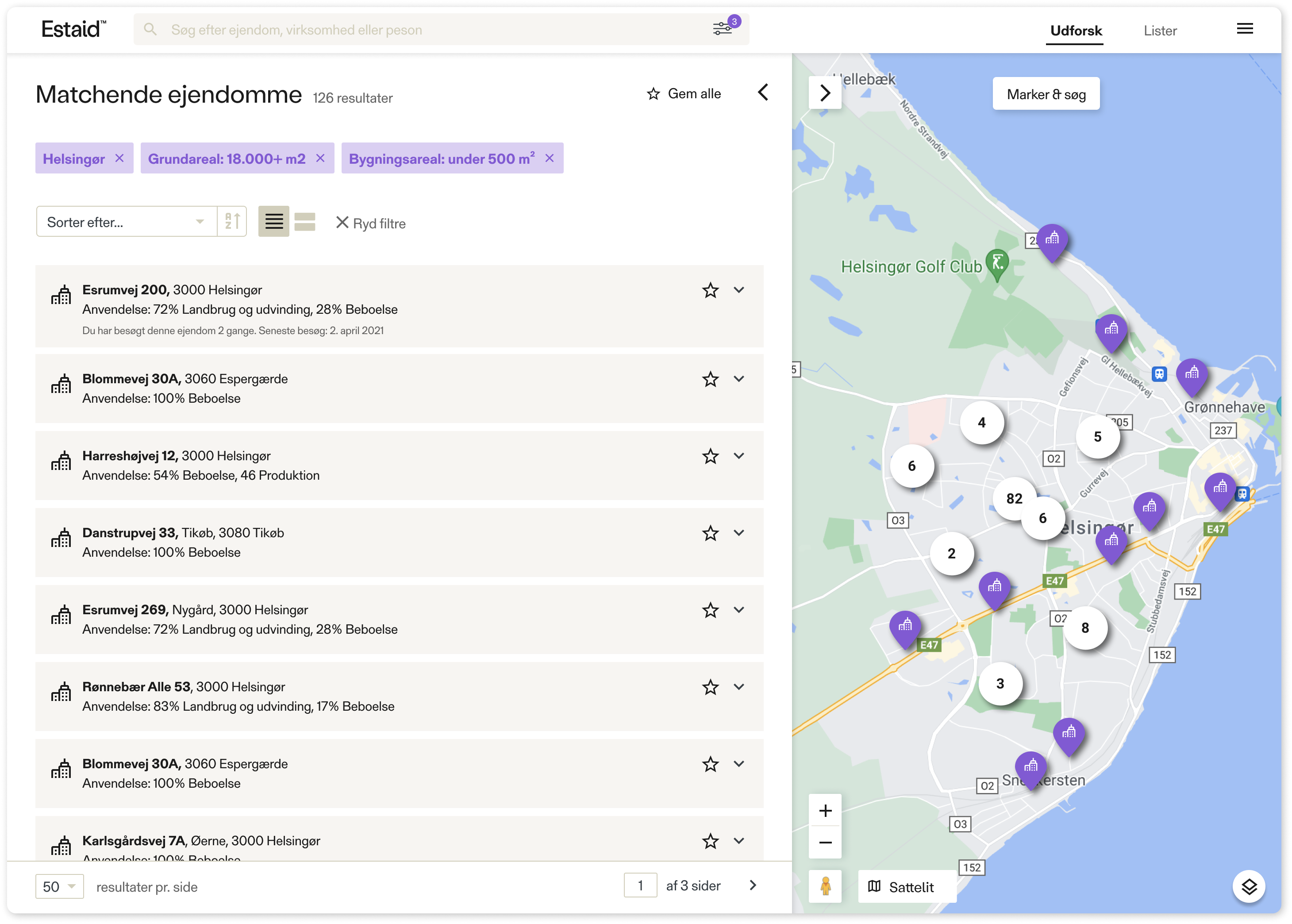
Task: Favorite Harreshøjvej 12 with the star
Action: point(710,456)
